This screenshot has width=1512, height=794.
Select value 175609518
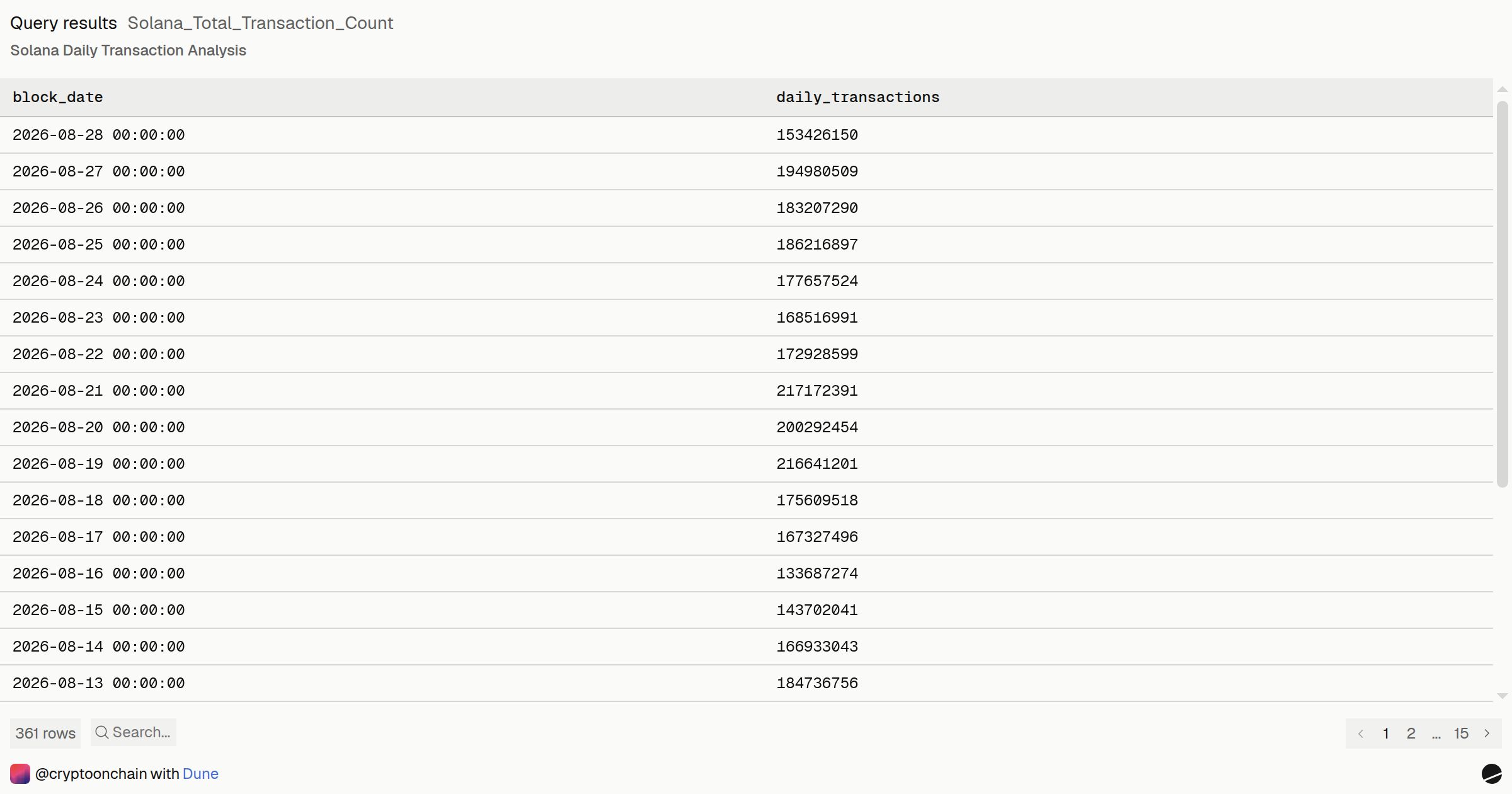coord(817,500)
